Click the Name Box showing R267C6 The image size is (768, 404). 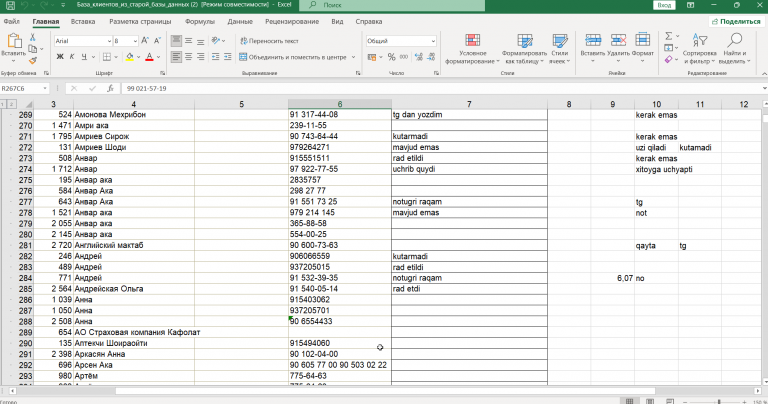click(24, 89)
